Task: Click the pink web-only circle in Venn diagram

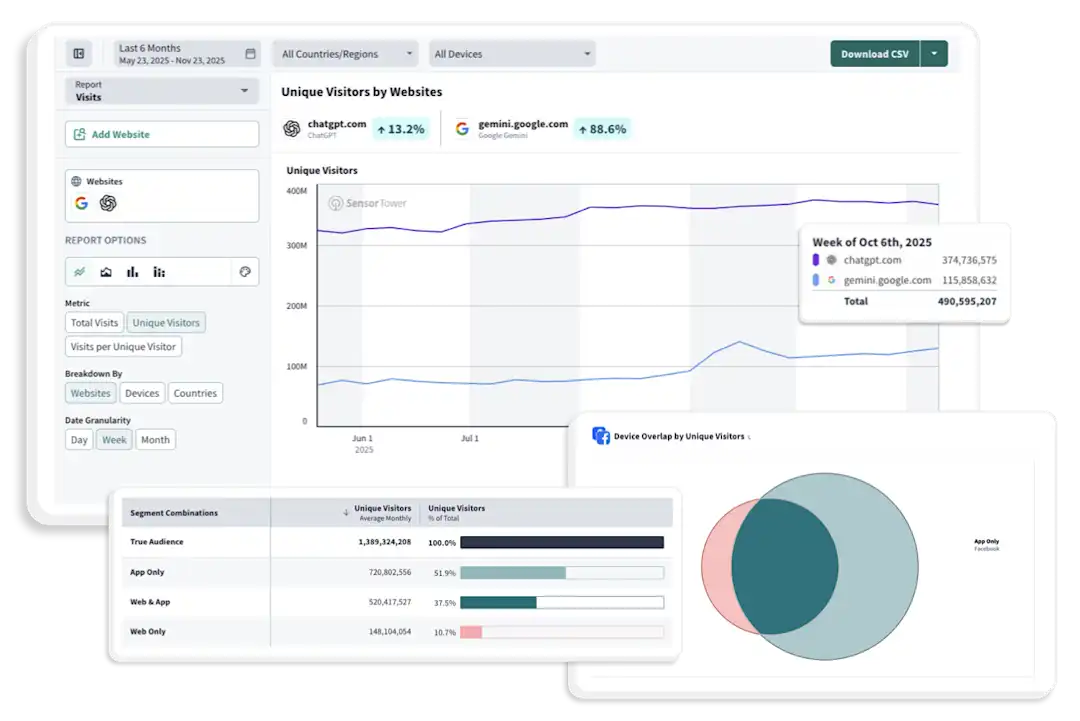Action: 716,567
